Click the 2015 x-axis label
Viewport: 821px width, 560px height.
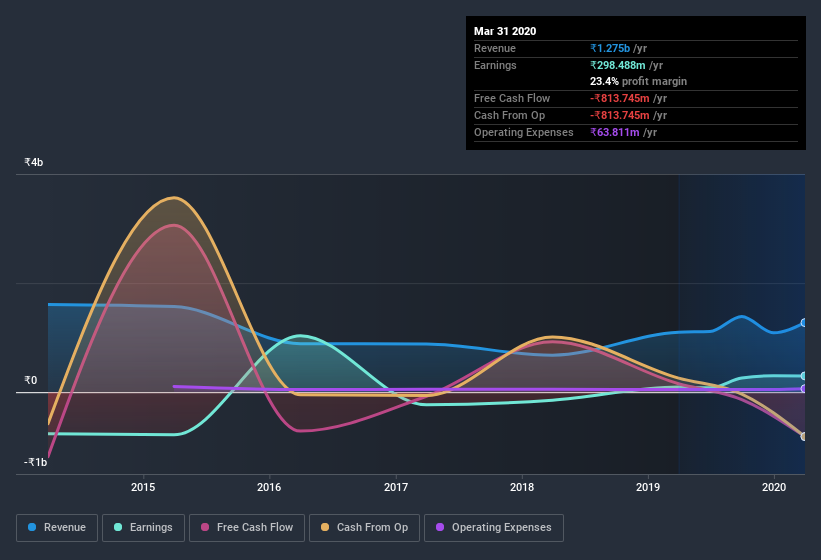[143, 487]
